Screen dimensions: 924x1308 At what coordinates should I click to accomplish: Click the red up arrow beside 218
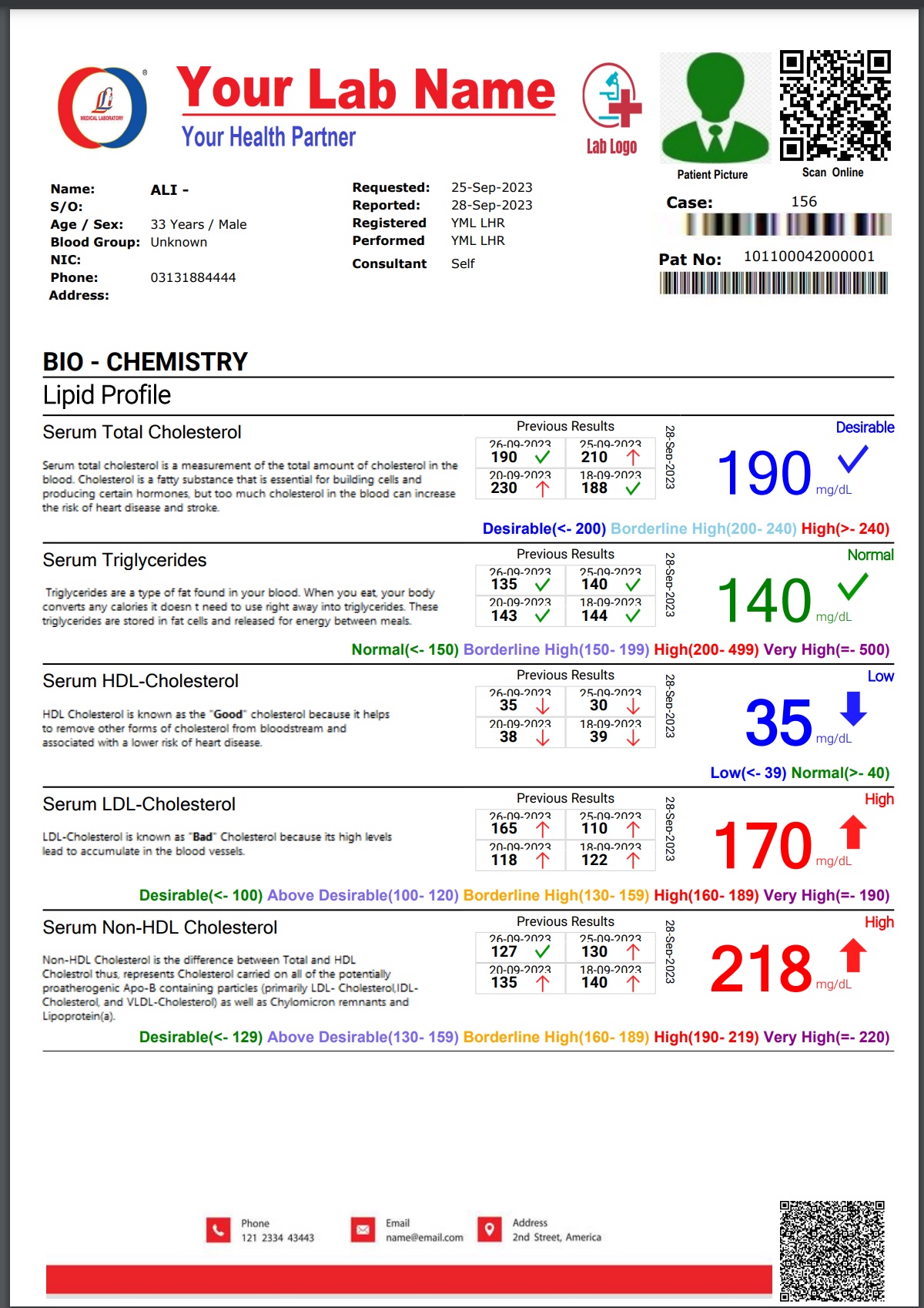coord(853,955)
